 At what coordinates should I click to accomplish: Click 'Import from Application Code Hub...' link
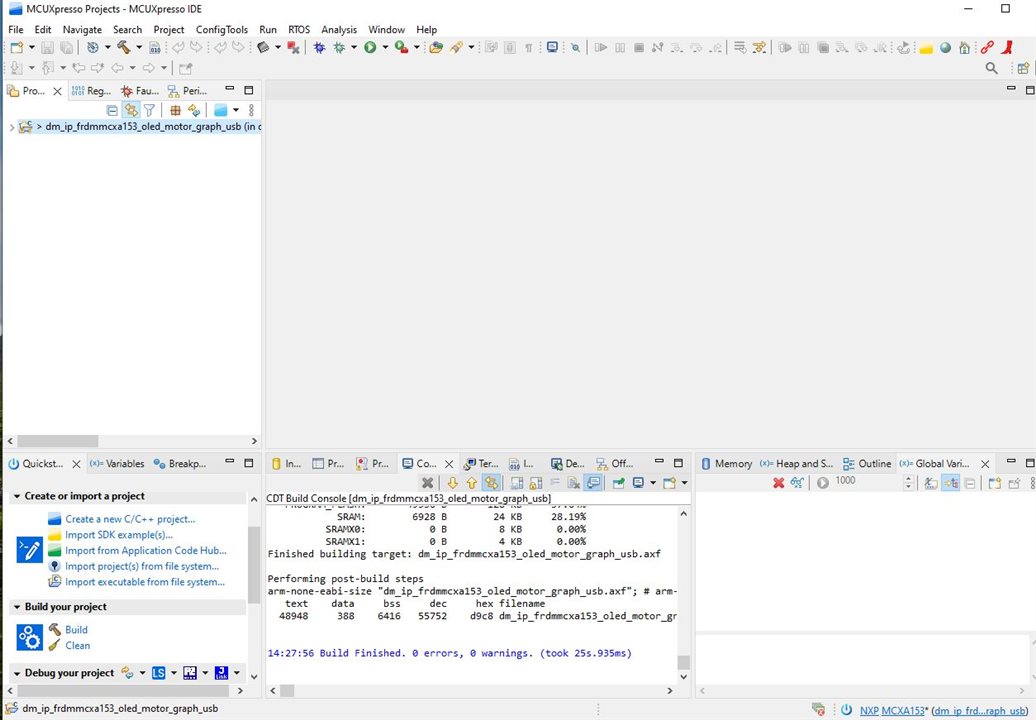tap(146, 550)
